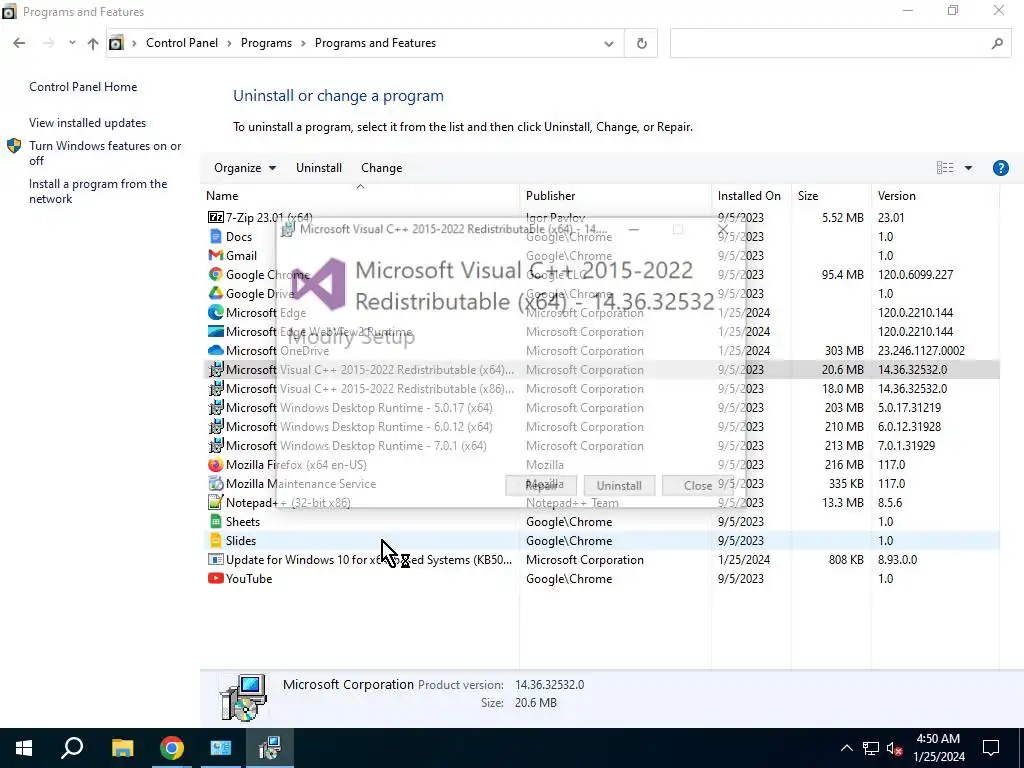Click Igor Pavlov publisher cell
This screenshot has width=1024, height=768.
pyautogui.click(x=556, y=217)
